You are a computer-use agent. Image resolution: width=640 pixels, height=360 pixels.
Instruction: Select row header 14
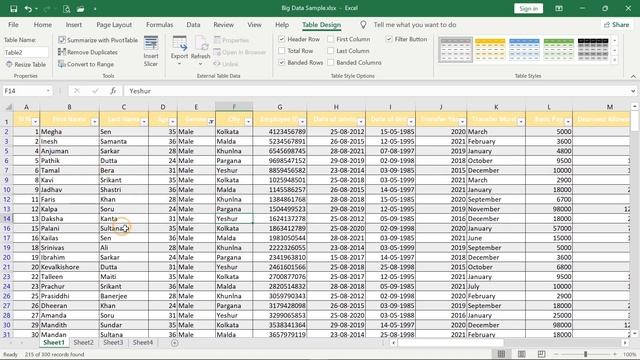tap(7, 219)
